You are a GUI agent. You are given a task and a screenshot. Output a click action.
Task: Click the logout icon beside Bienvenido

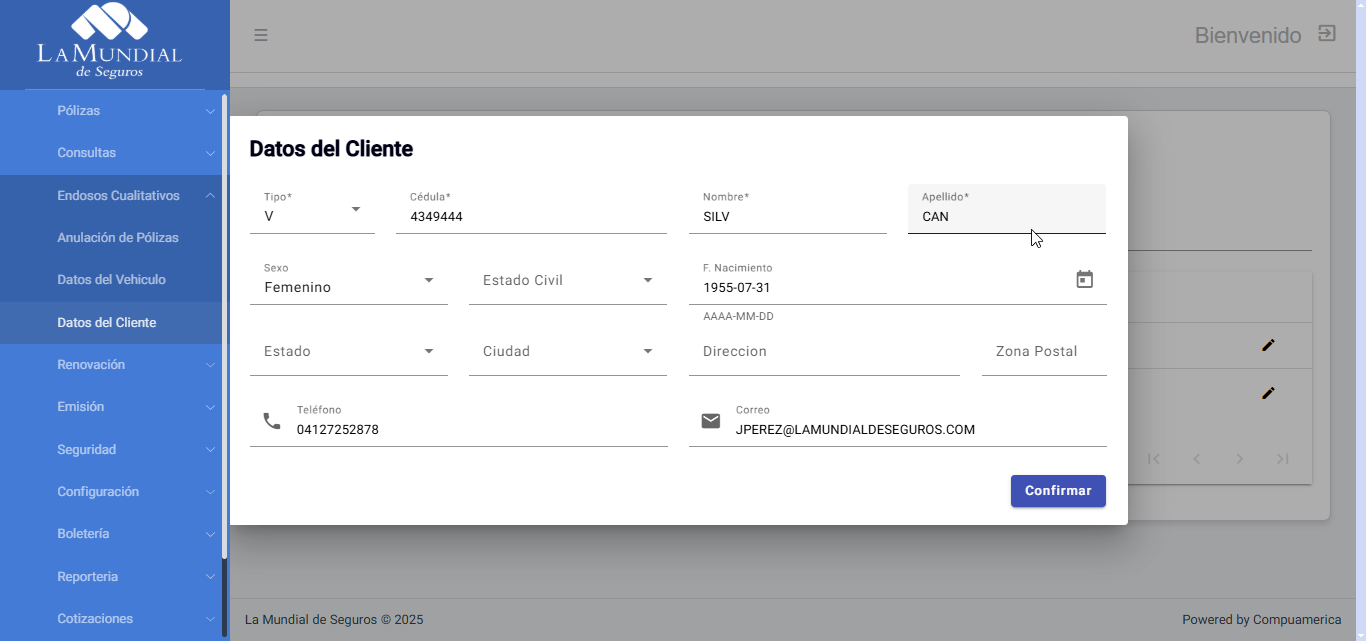1326,34
